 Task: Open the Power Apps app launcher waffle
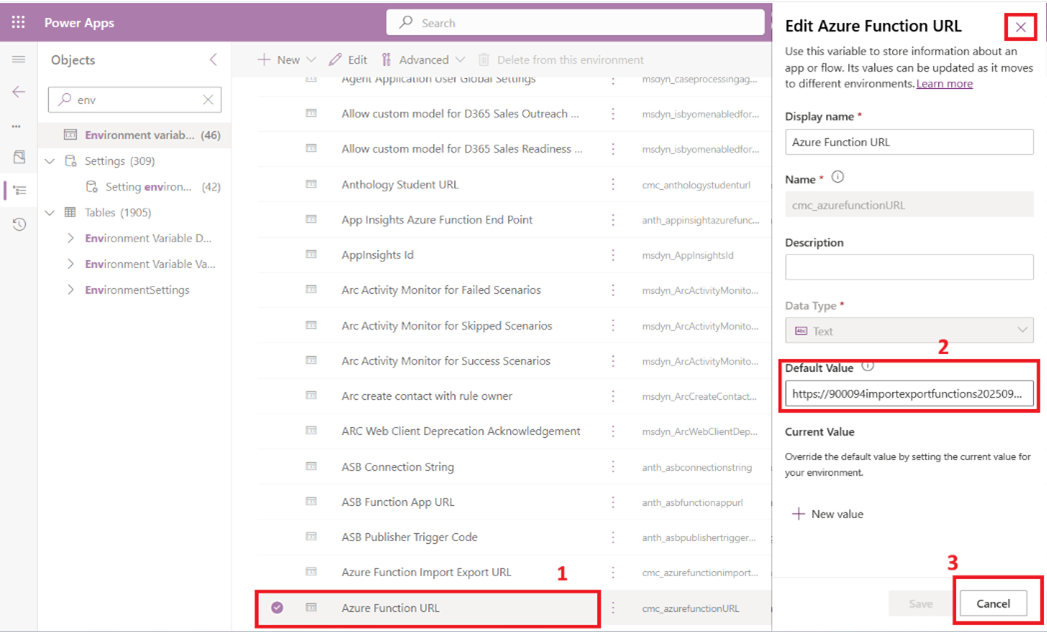pos(18,22)
